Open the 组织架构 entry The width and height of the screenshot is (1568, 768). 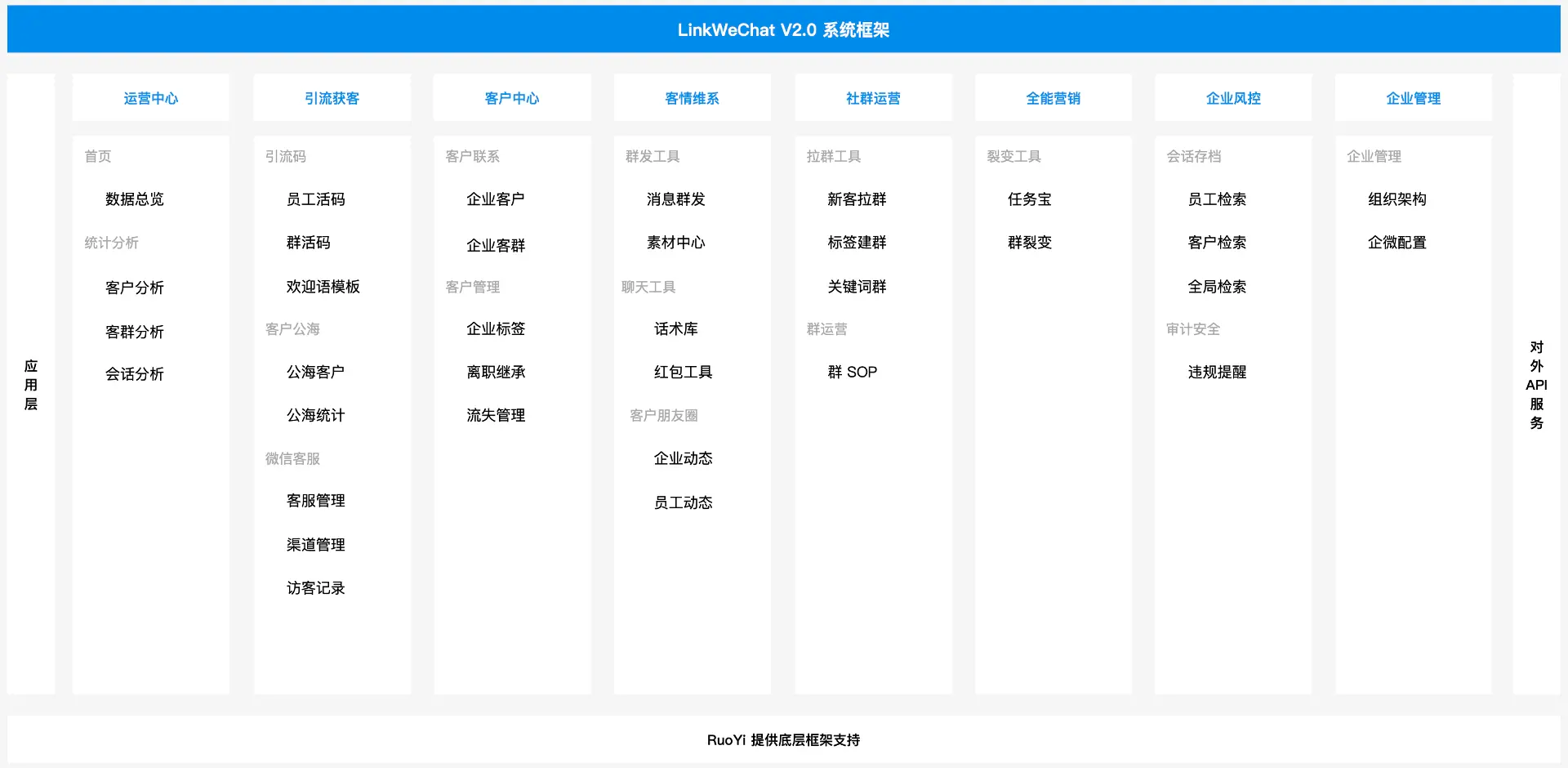[x=1397, y=199]
